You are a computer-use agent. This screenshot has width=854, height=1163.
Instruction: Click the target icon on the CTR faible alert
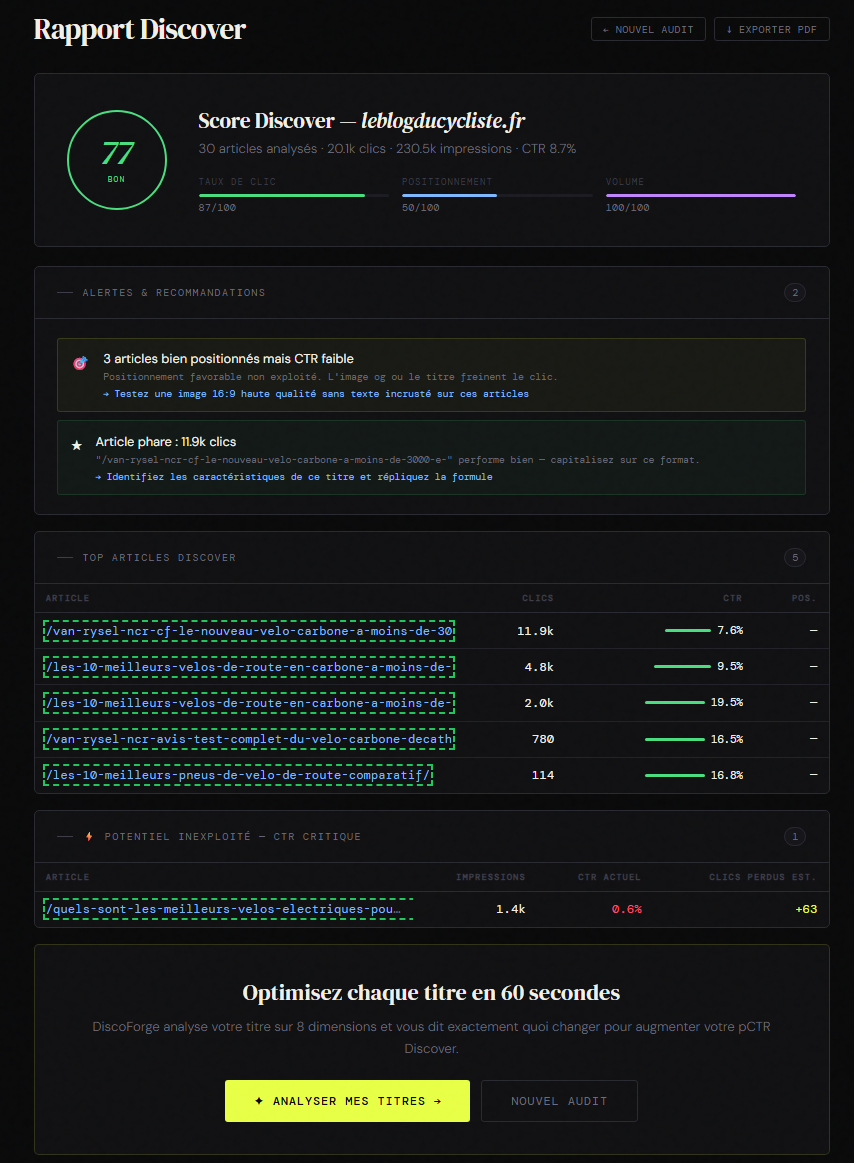(x=80, y=363)
